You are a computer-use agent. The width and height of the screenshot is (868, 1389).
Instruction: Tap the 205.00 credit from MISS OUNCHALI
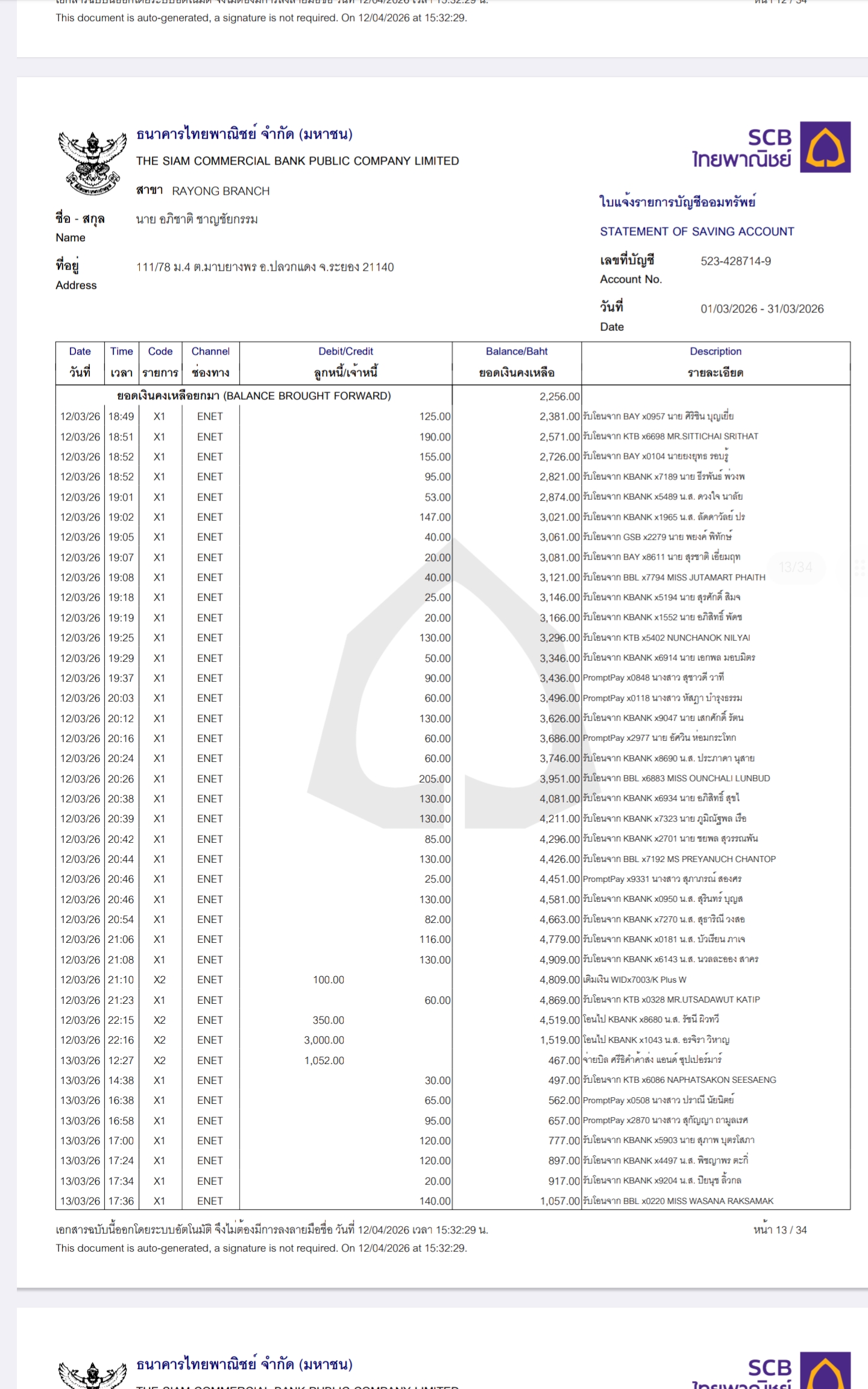[435, 779]
